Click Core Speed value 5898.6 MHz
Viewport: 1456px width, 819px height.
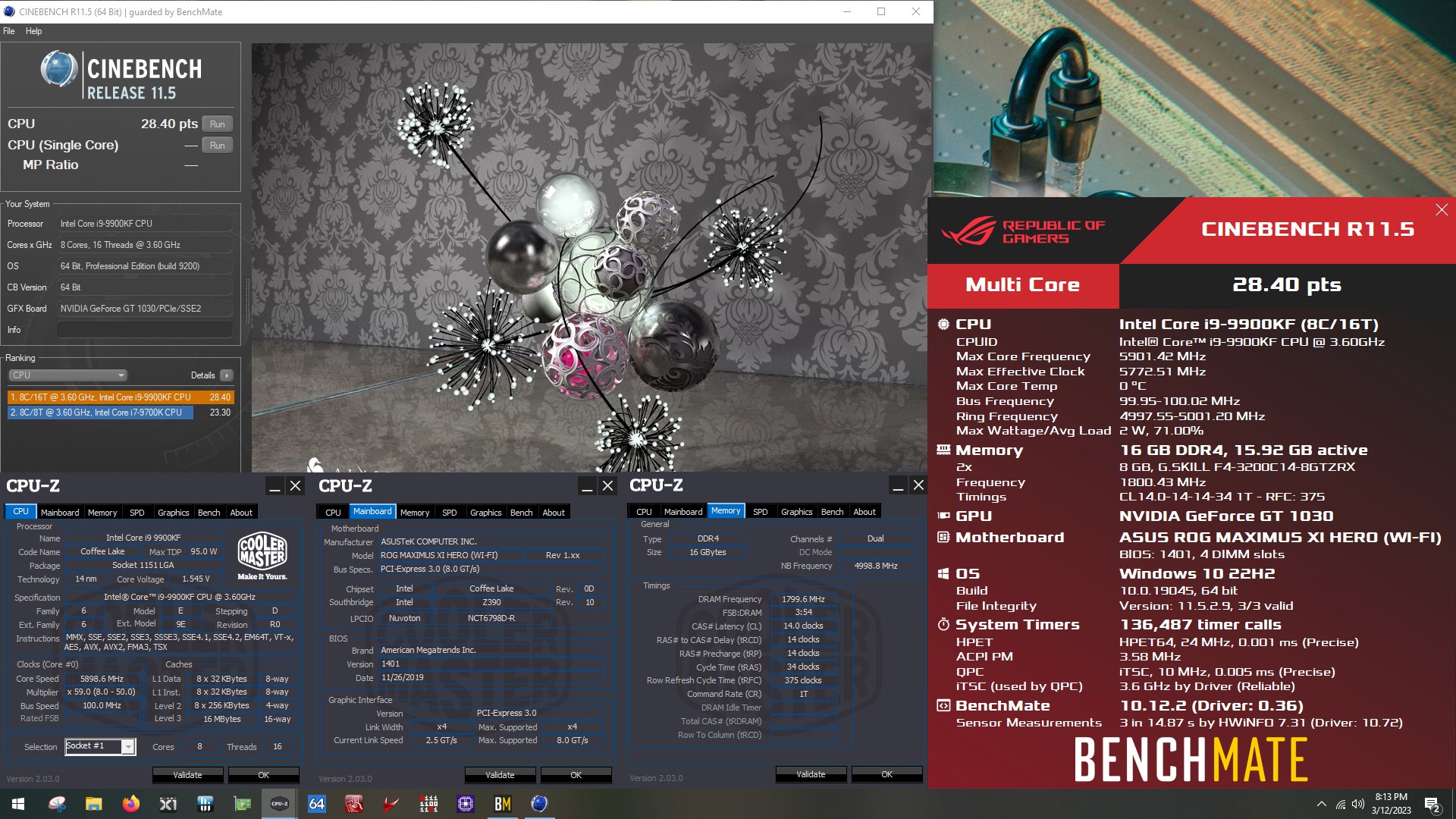coord(102,679)
